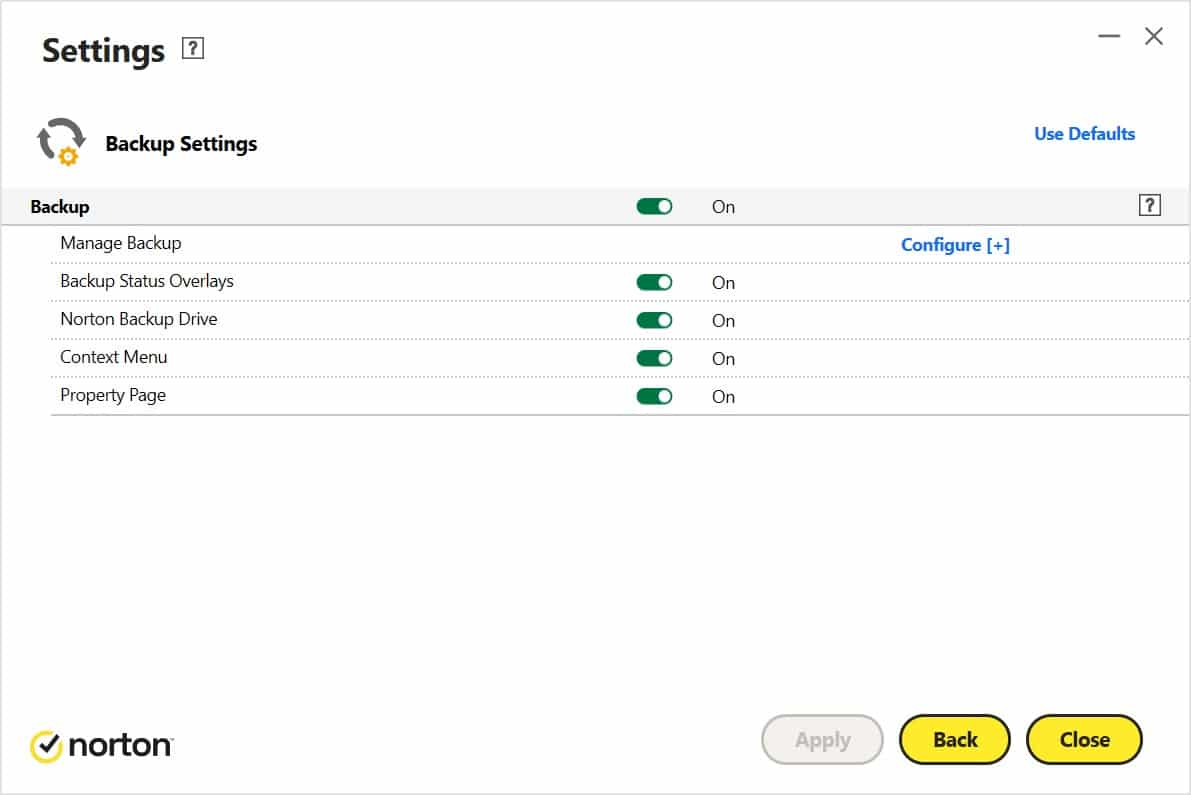Close the Settings window with X
Viewport: 1191px width, 795px height.
point(1154,36)
